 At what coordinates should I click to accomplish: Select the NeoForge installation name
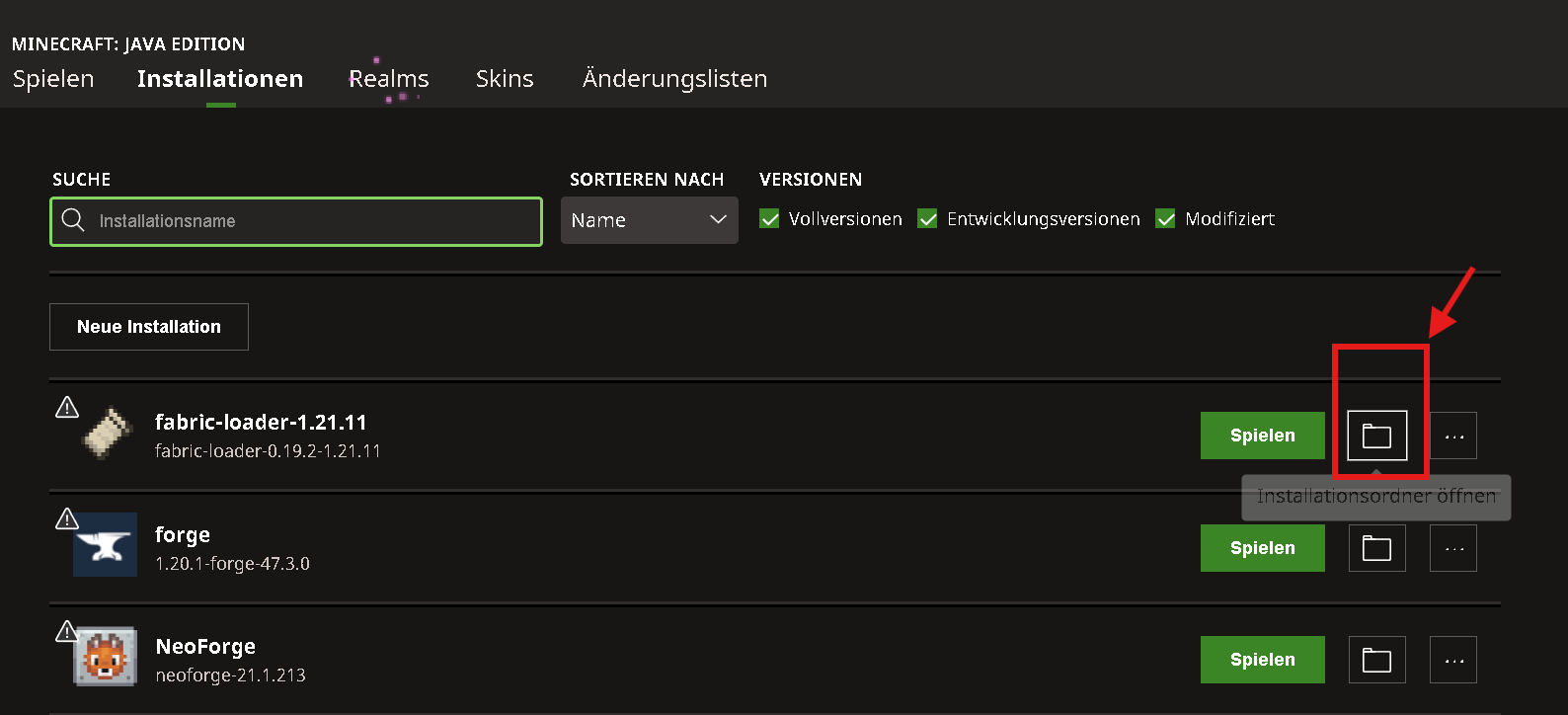pyautogui.click(x=205, y=646)
